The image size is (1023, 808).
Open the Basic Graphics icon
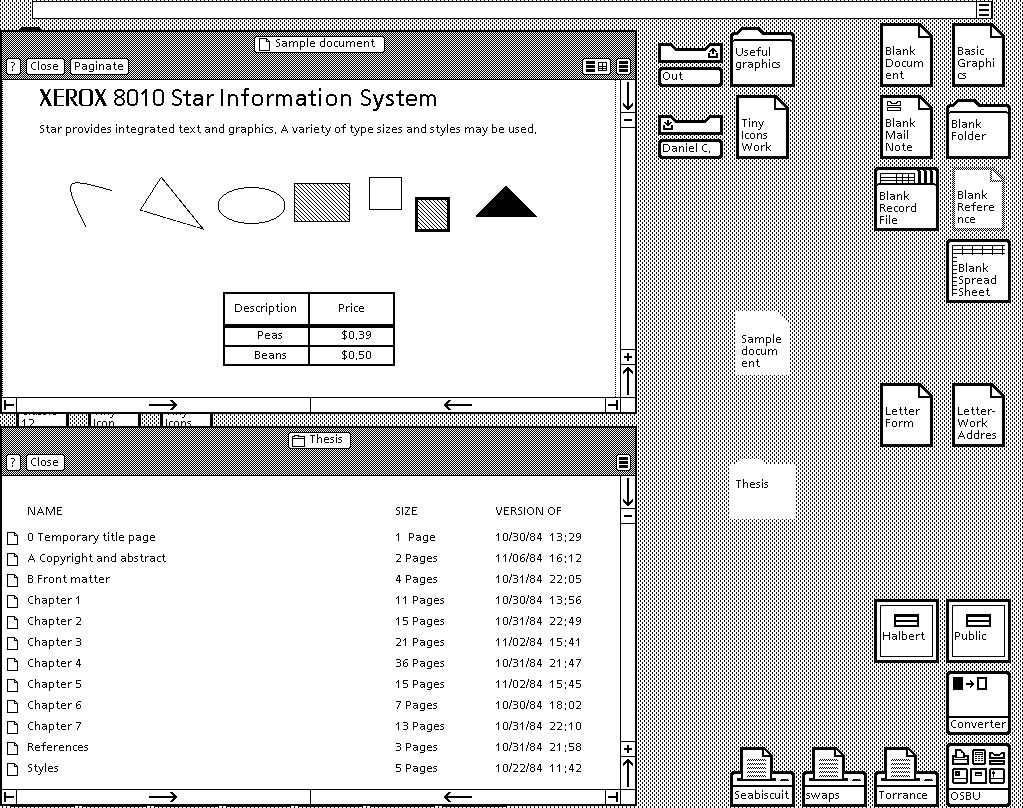pos(977,54)
